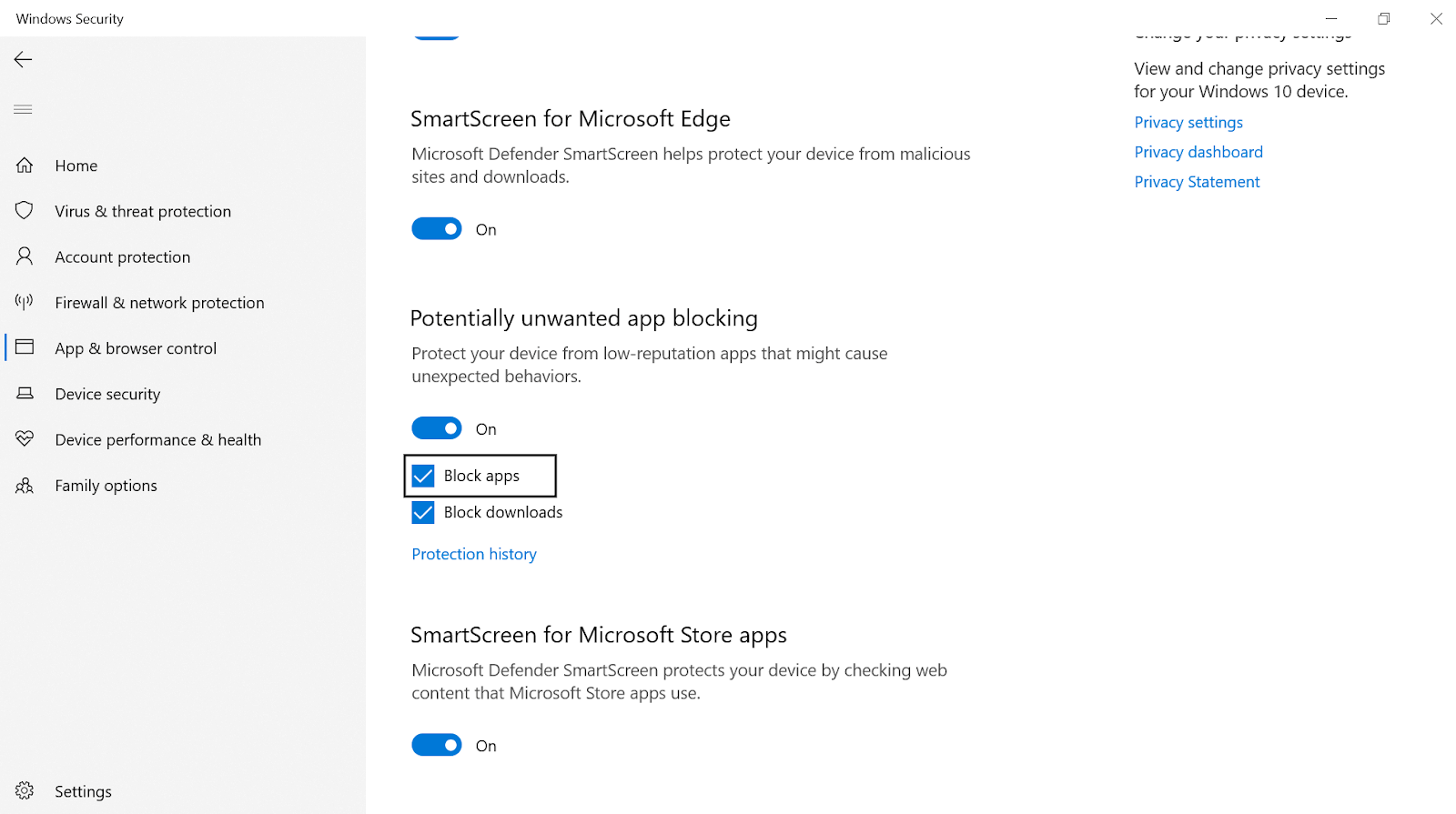The image size is (1456, 814).
Task: Click the SmartScreen for Microsoft Edge heading
Action: (571, 119)
